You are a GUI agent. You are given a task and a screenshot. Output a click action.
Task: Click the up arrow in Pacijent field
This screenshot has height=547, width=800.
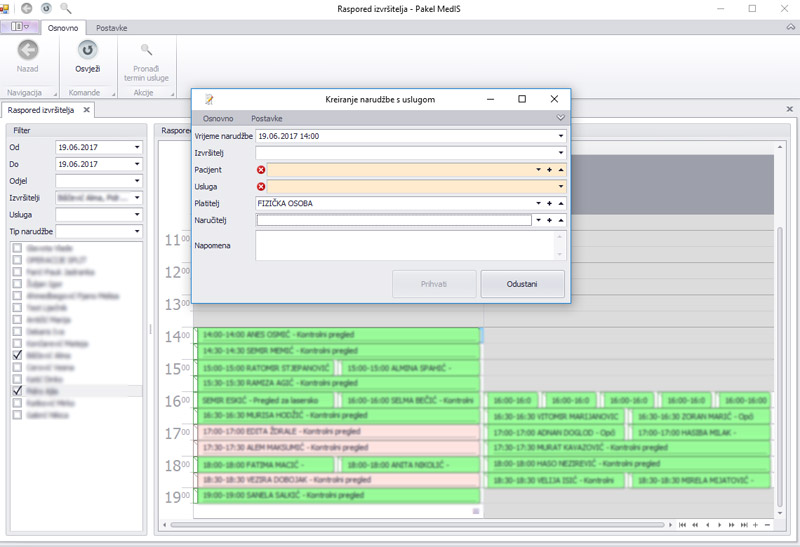(x=561, y=170)
